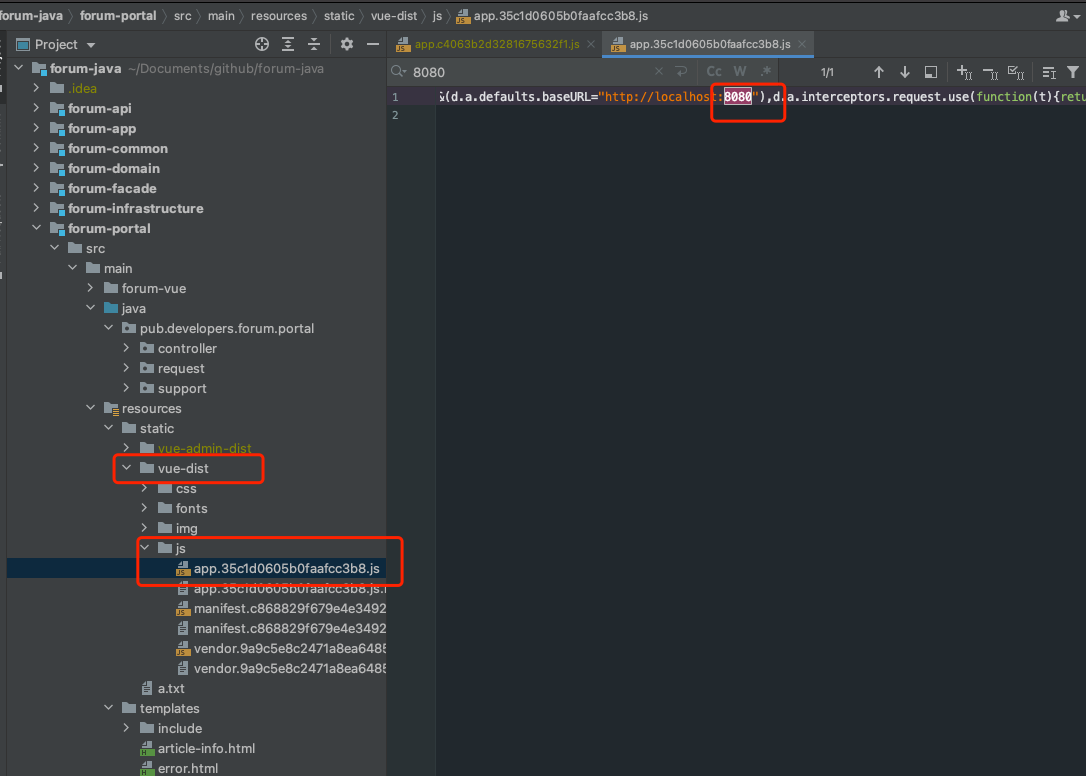Expand the forum-api module

36,108
